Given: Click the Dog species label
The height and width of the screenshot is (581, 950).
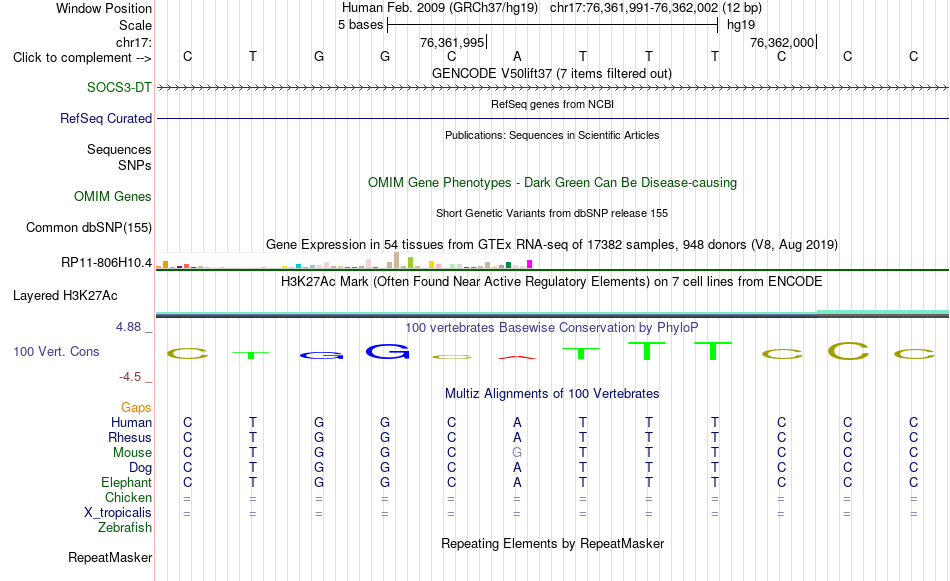Looking at the screenshot, I should pyautogui.click(x=141, y=467).
